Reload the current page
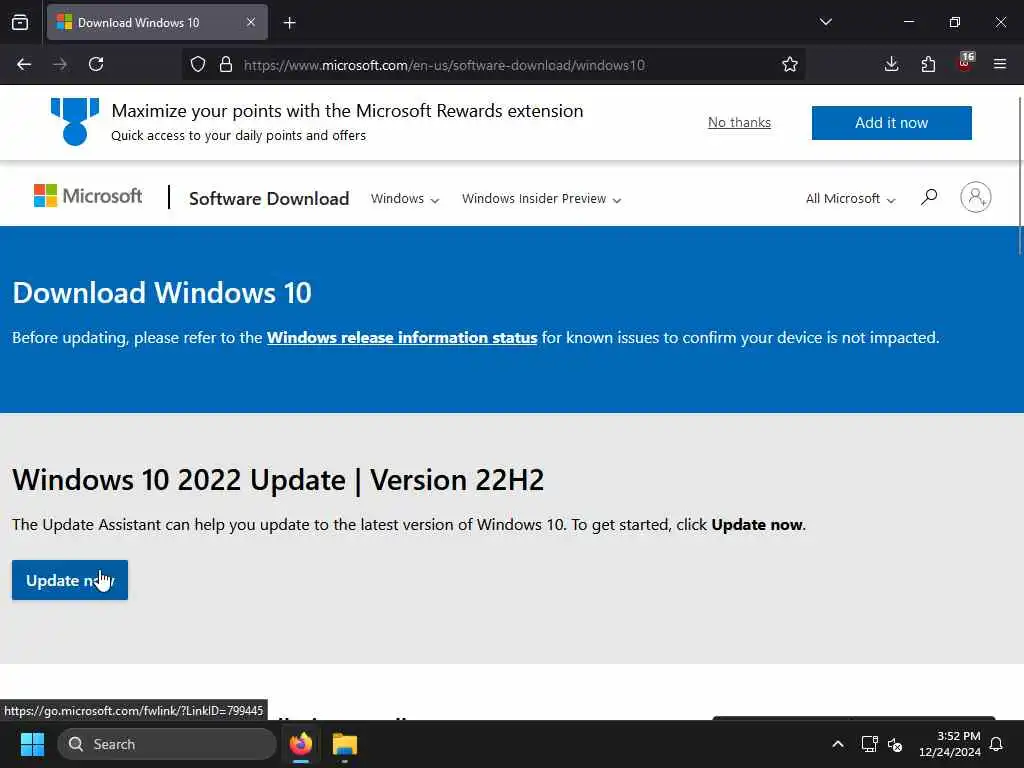Screen dimensions: 1024x768 [96, 64]
